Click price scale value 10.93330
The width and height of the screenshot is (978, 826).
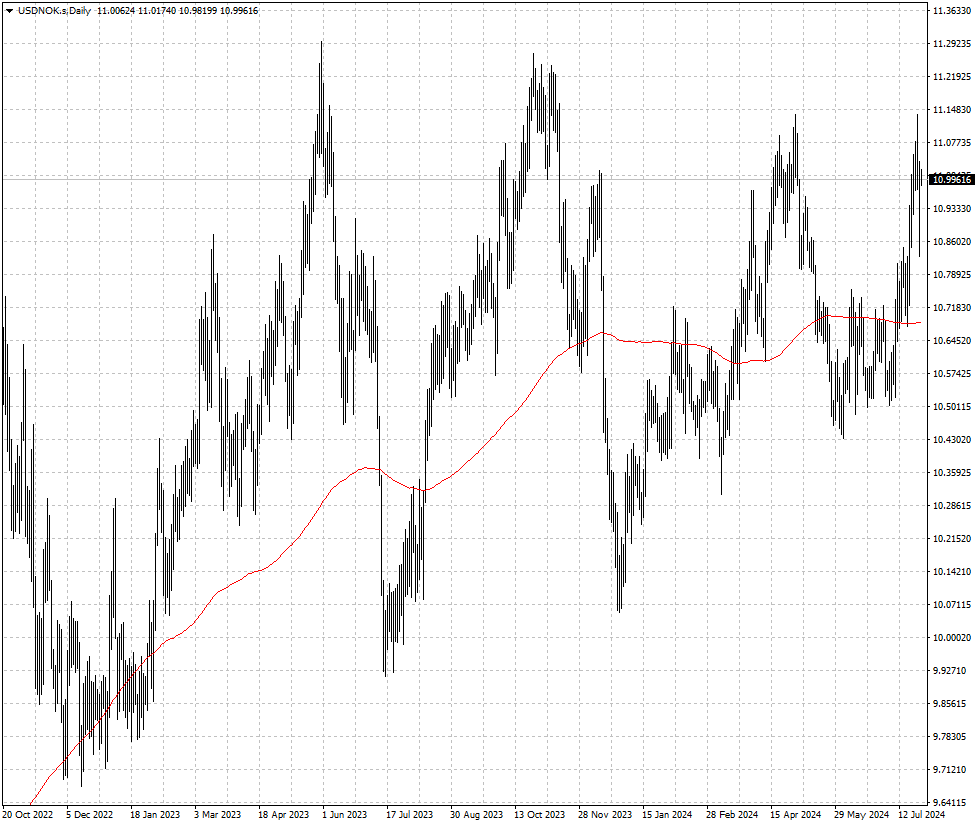[952, 208]
